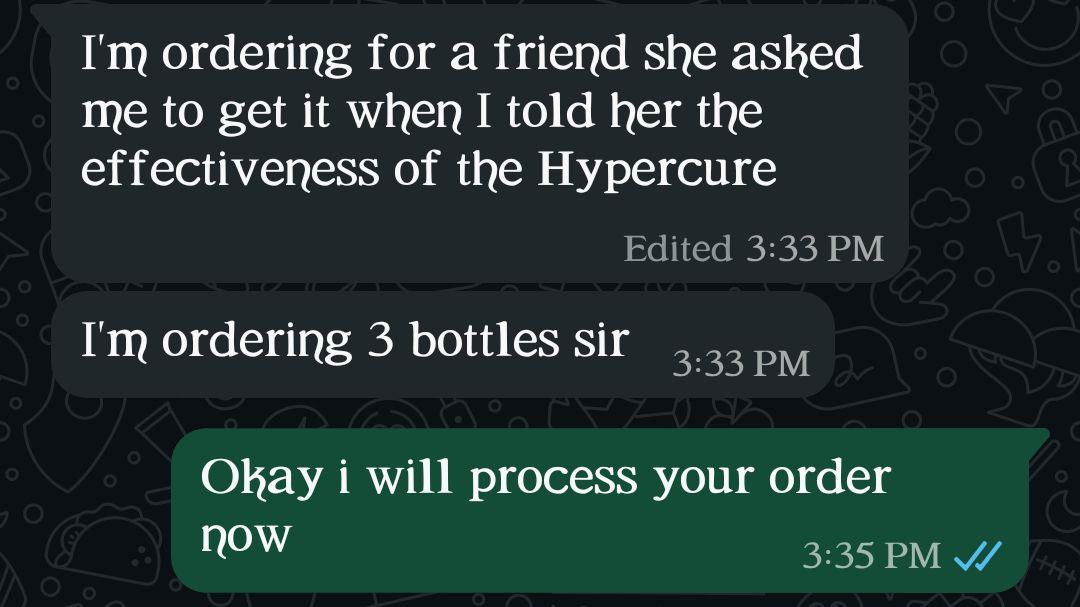Click the word "Hypercure" in the message
Image resolution: width=1080 pixels, height=607 pixels.
[657, 170]
